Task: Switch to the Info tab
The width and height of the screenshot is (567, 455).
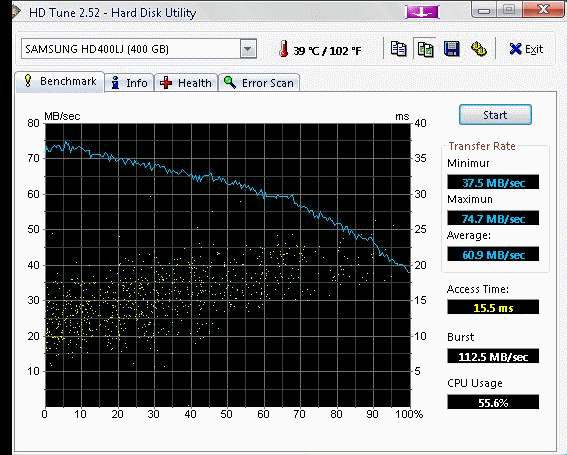Action: (x=129, y=83)
